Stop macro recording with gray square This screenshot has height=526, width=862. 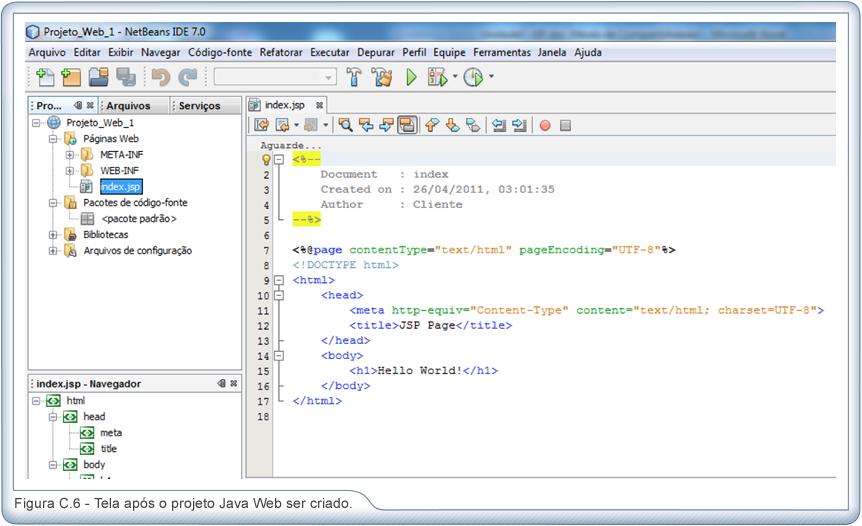pyautogui.click(x=565, y=125)
